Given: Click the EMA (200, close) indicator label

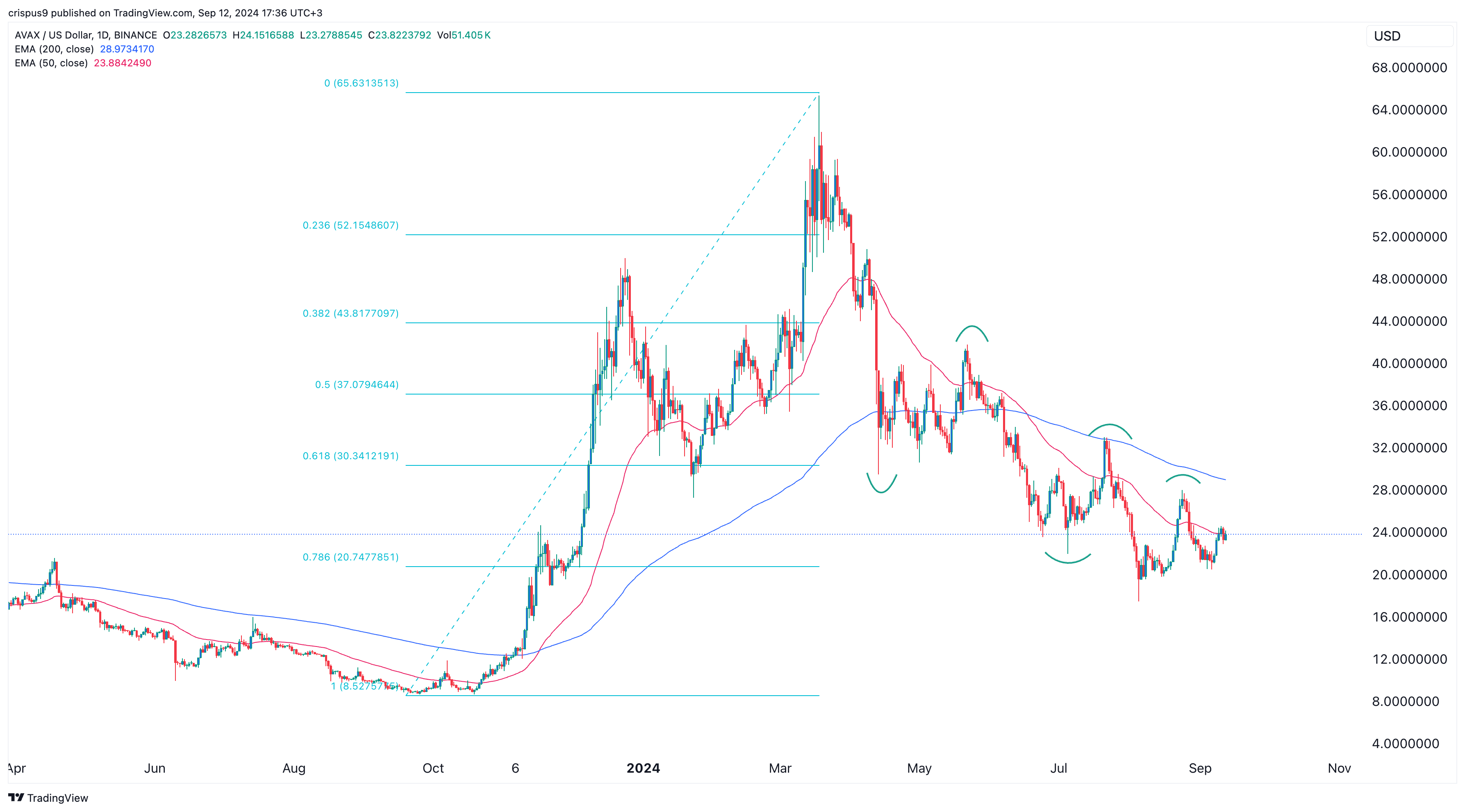Looking at the screenshot, I should [x=54, y=49].
